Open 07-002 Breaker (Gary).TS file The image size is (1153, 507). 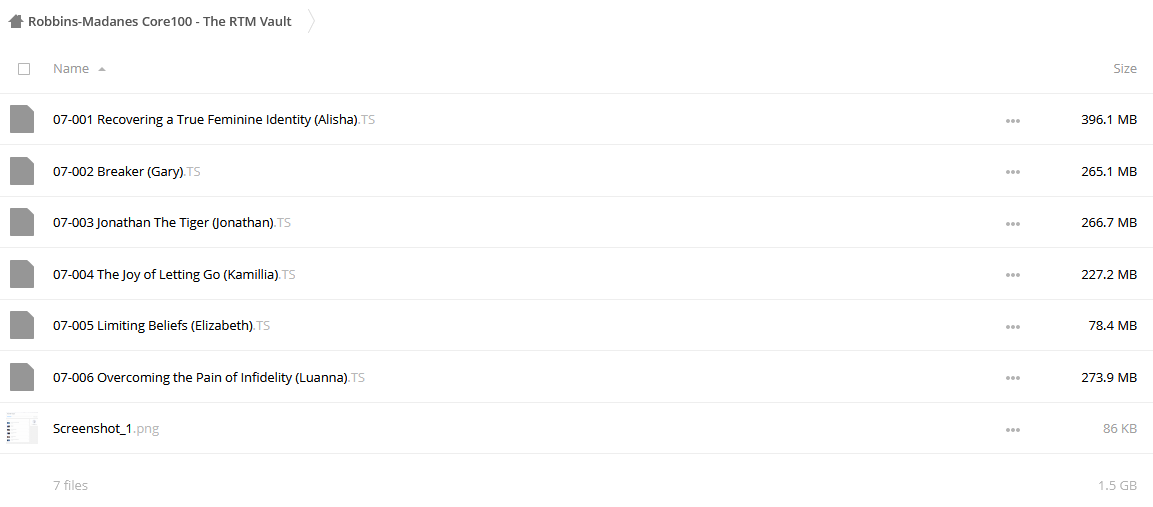pos(126,171)
